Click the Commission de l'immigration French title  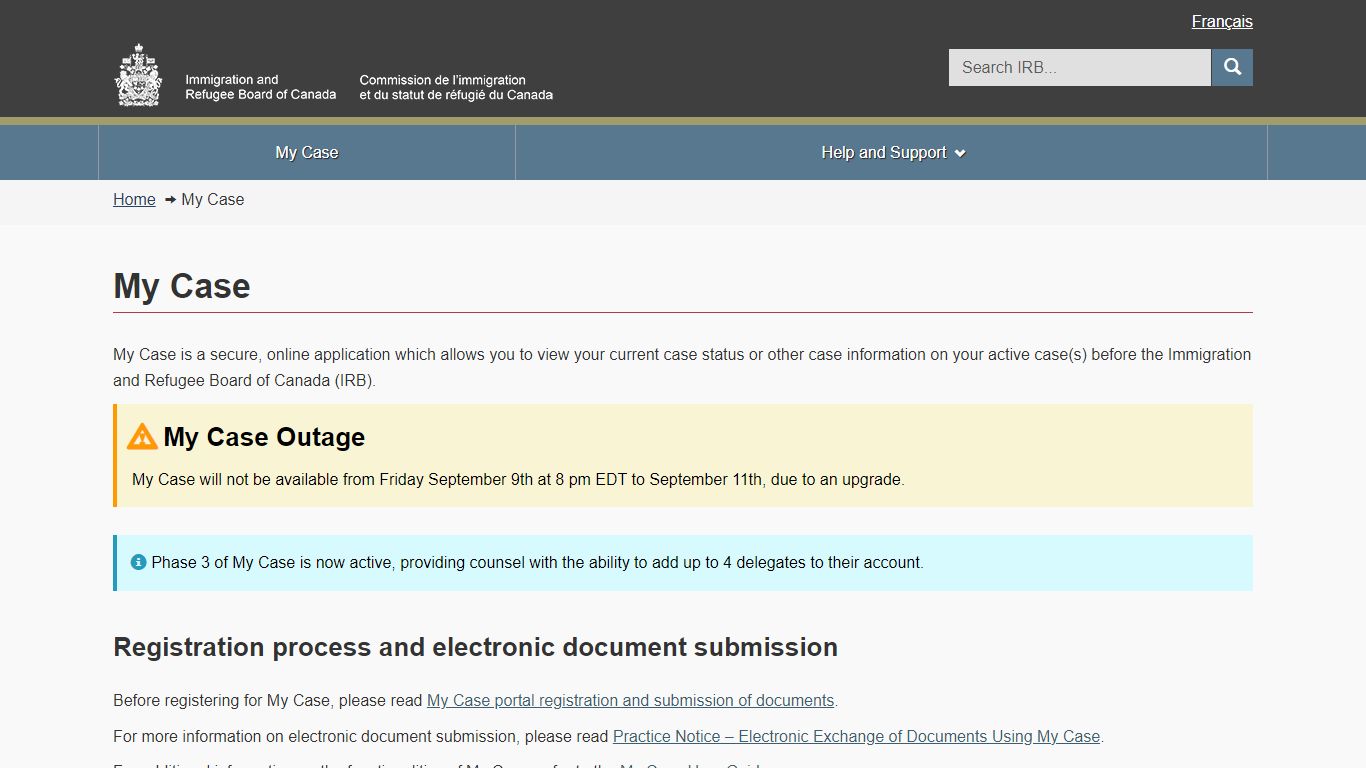coord(456,87)
